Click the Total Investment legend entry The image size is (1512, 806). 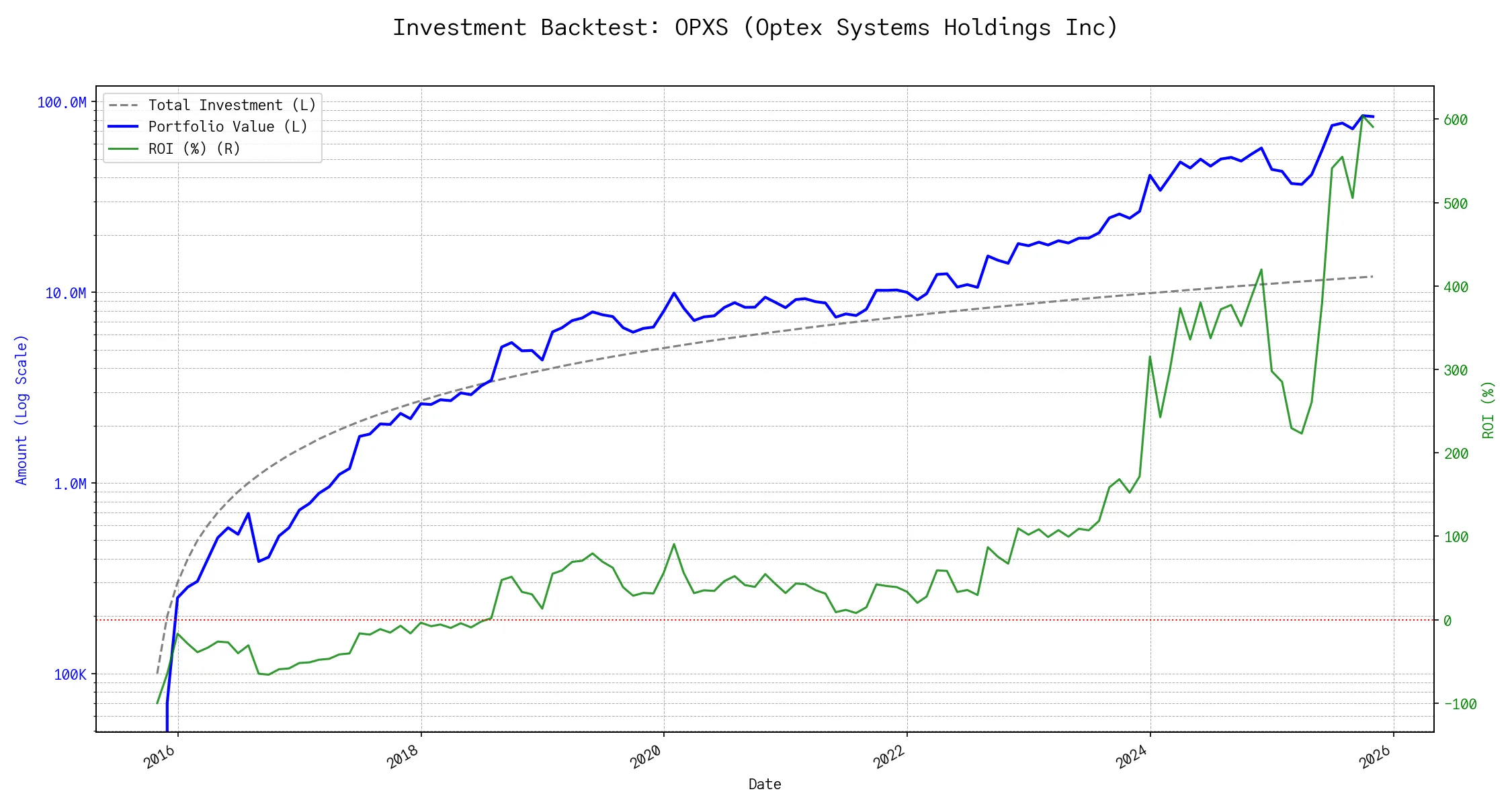click(x=232, y=105)
